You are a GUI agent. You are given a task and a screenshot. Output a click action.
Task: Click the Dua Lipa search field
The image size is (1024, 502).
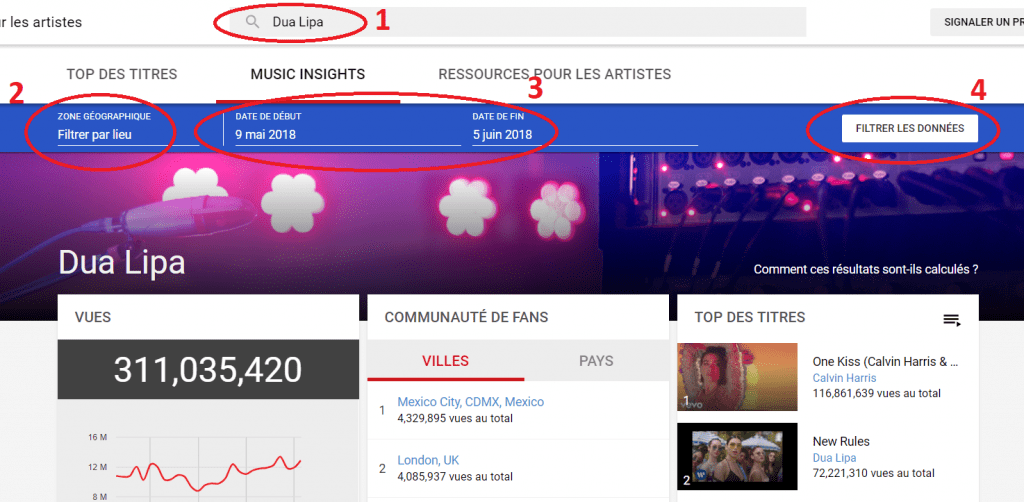[517, 22]
